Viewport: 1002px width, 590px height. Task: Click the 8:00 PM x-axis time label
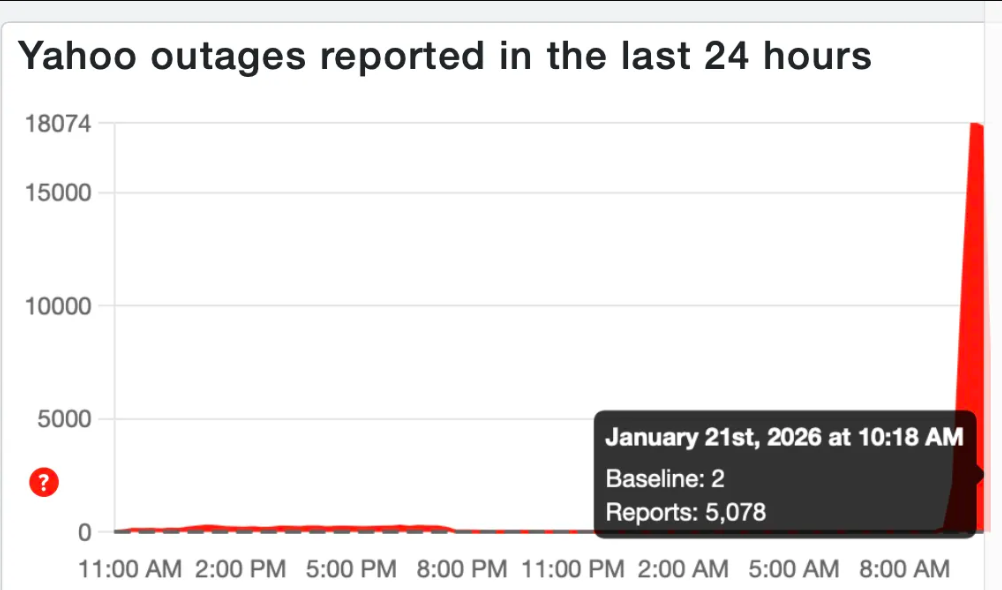tap(462, 570)
